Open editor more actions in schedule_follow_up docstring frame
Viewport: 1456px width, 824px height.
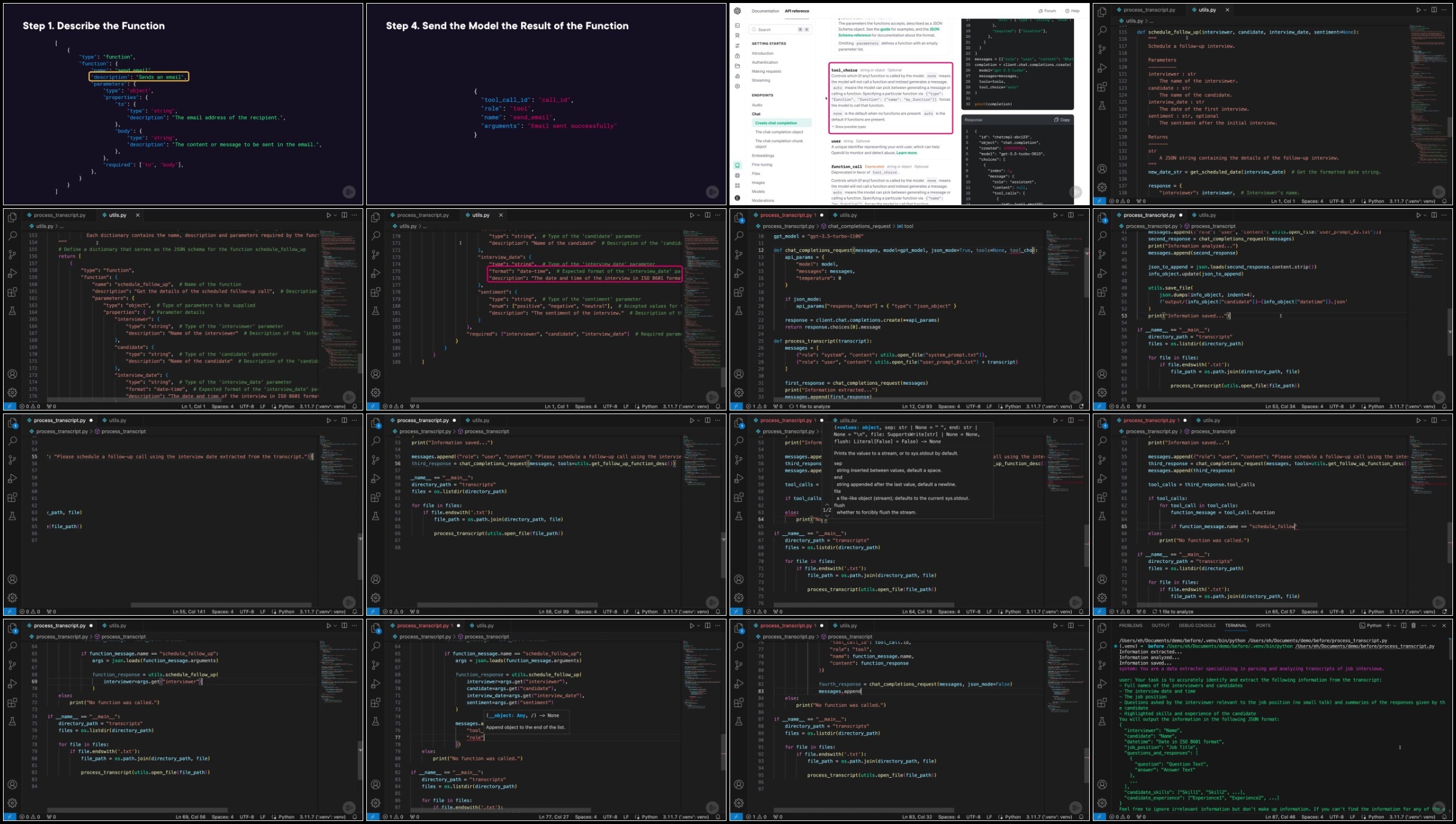1444,10
